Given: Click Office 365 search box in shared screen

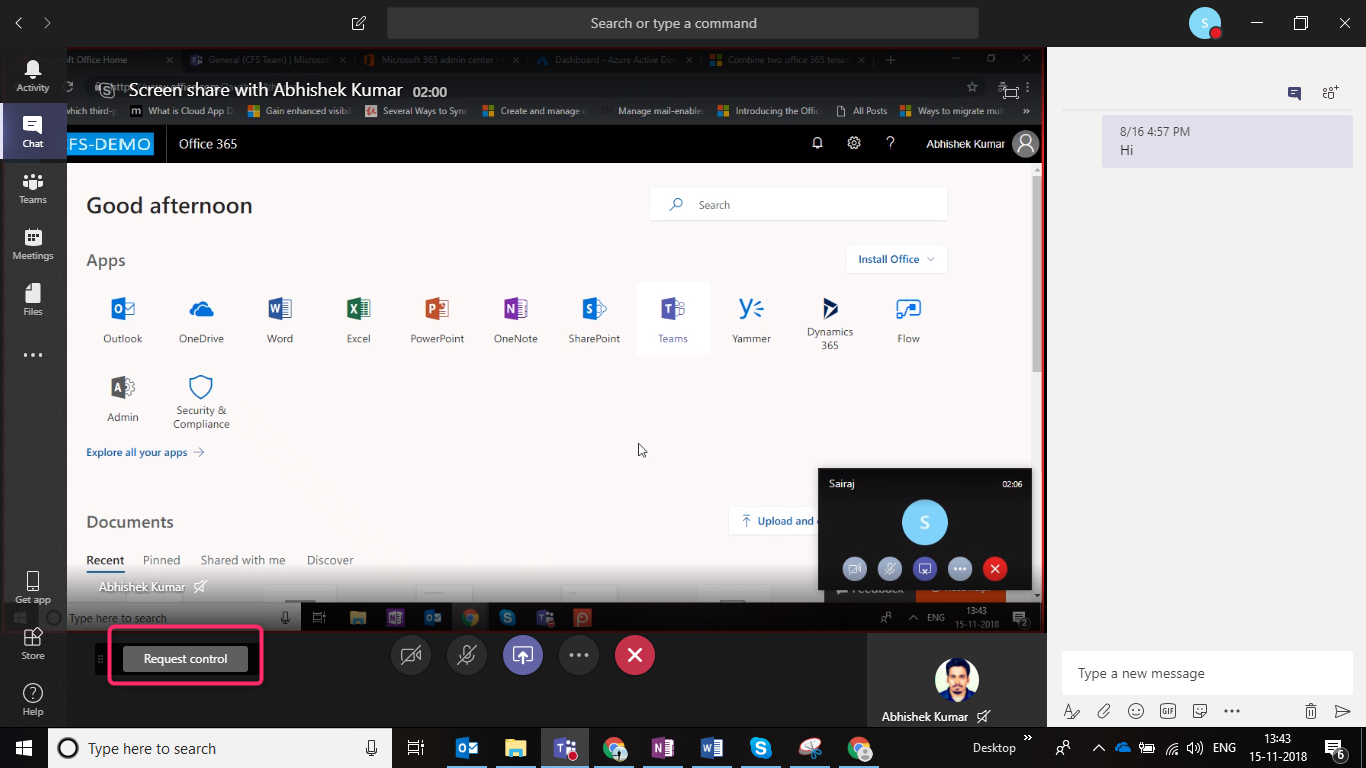Looking at the screenshot, I should pos(798,204).
